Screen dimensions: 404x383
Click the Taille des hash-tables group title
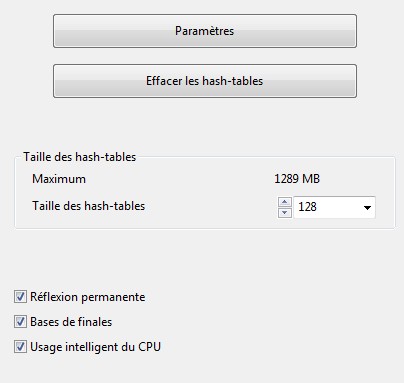click(80, 157)
